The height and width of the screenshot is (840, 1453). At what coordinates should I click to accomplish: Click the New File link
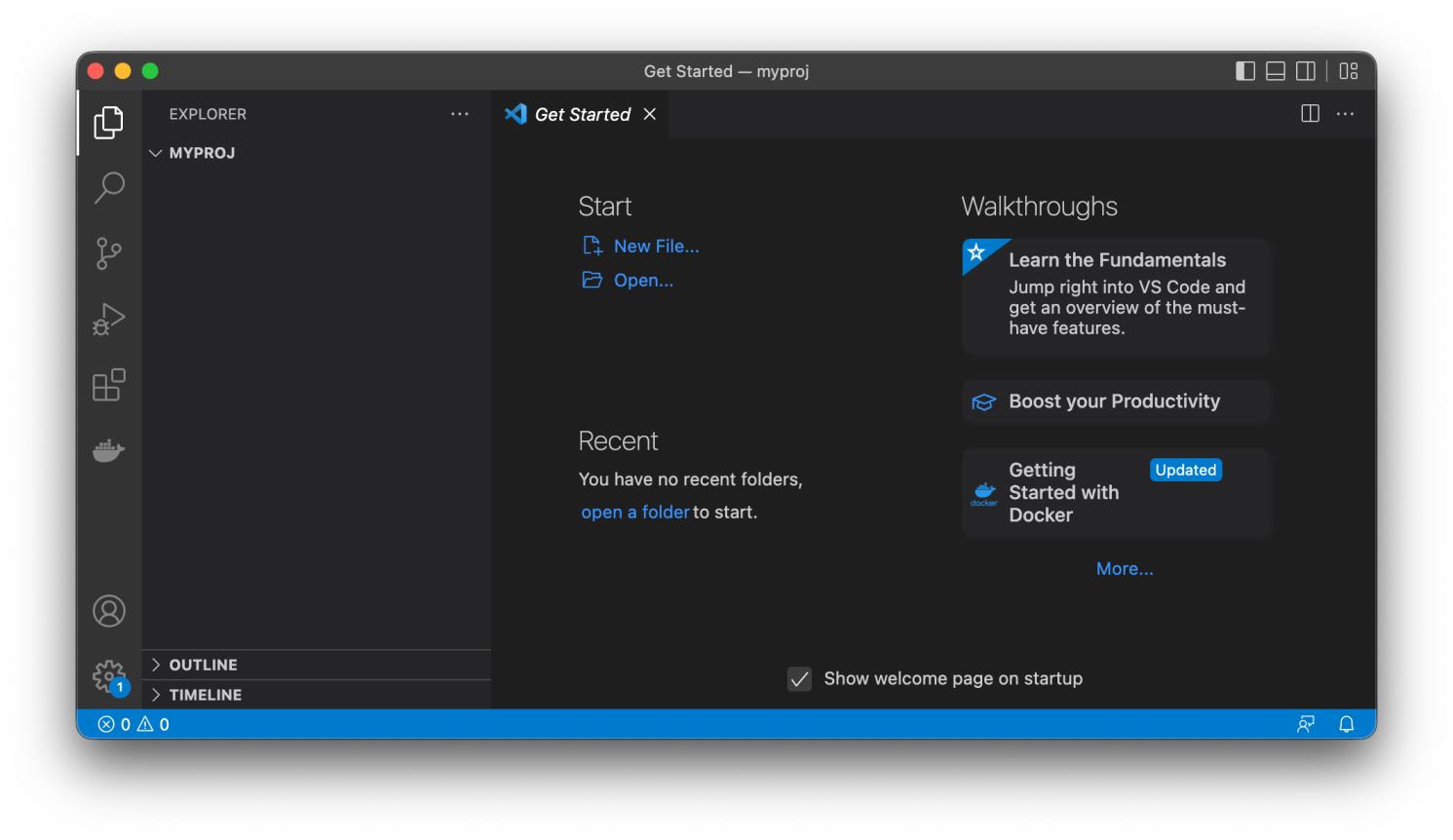tap(656, 246)
